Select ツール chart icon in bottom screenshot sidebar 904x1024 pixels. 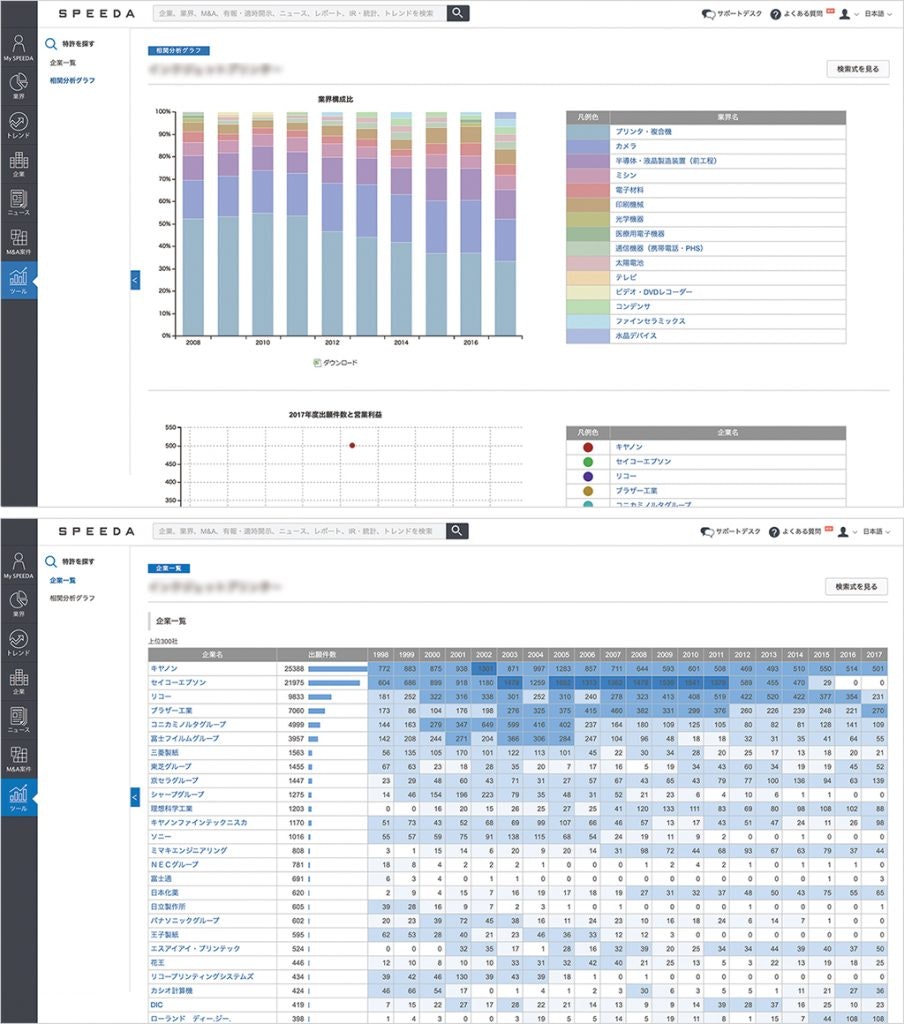pos(18,797)
